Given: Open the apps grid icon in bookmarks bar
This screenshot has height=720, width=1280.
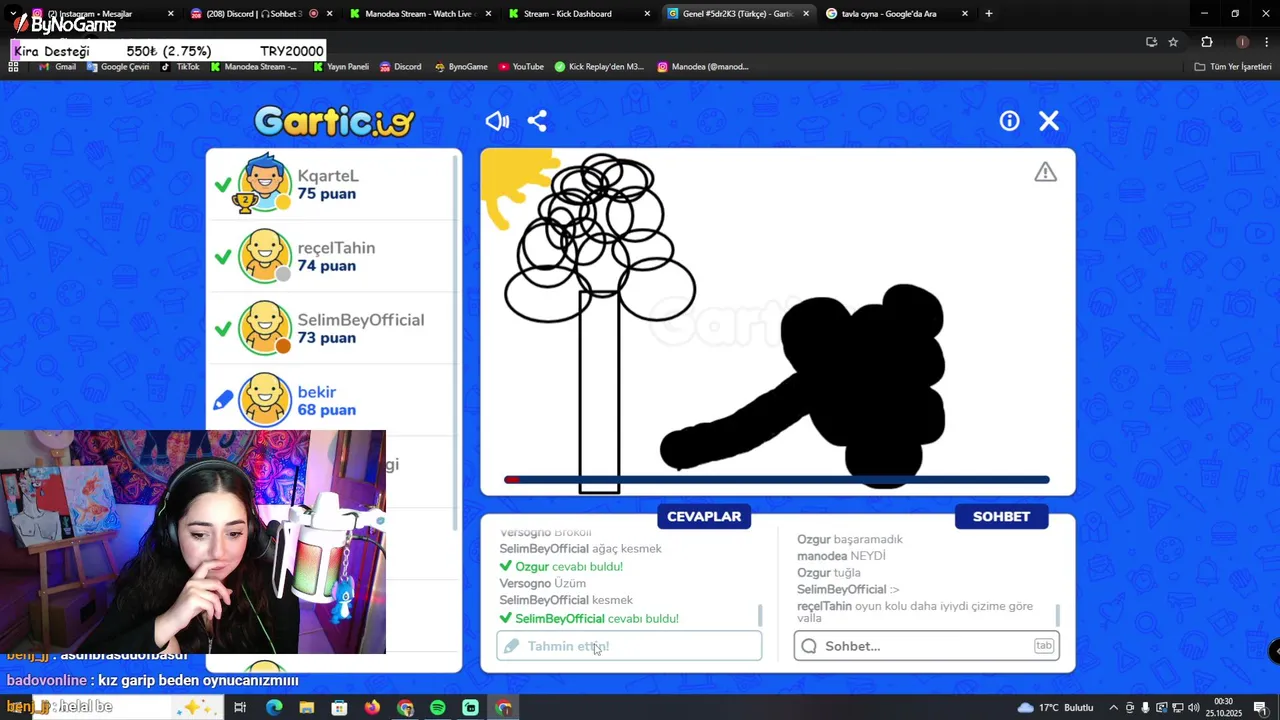Looking at the screenshot, I should tap(13, 67).
